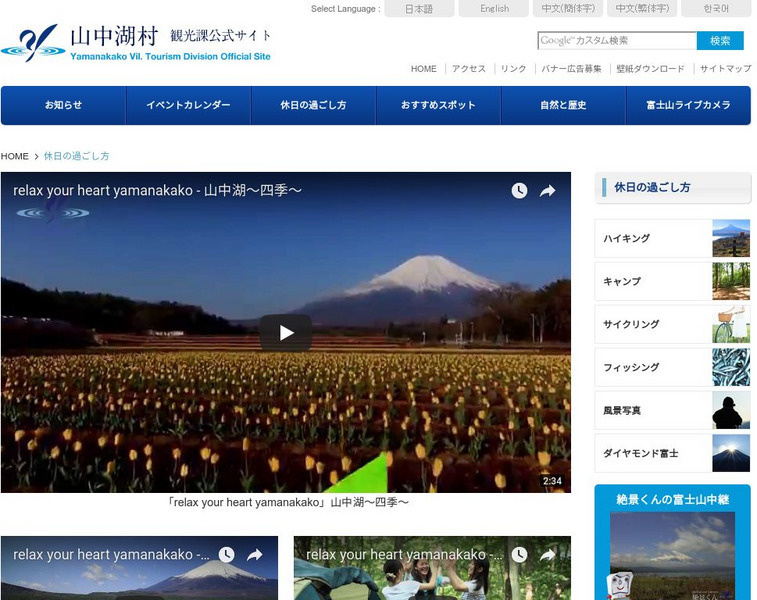Focus the Google カスタム検索 search field

[x=617, y=41]
